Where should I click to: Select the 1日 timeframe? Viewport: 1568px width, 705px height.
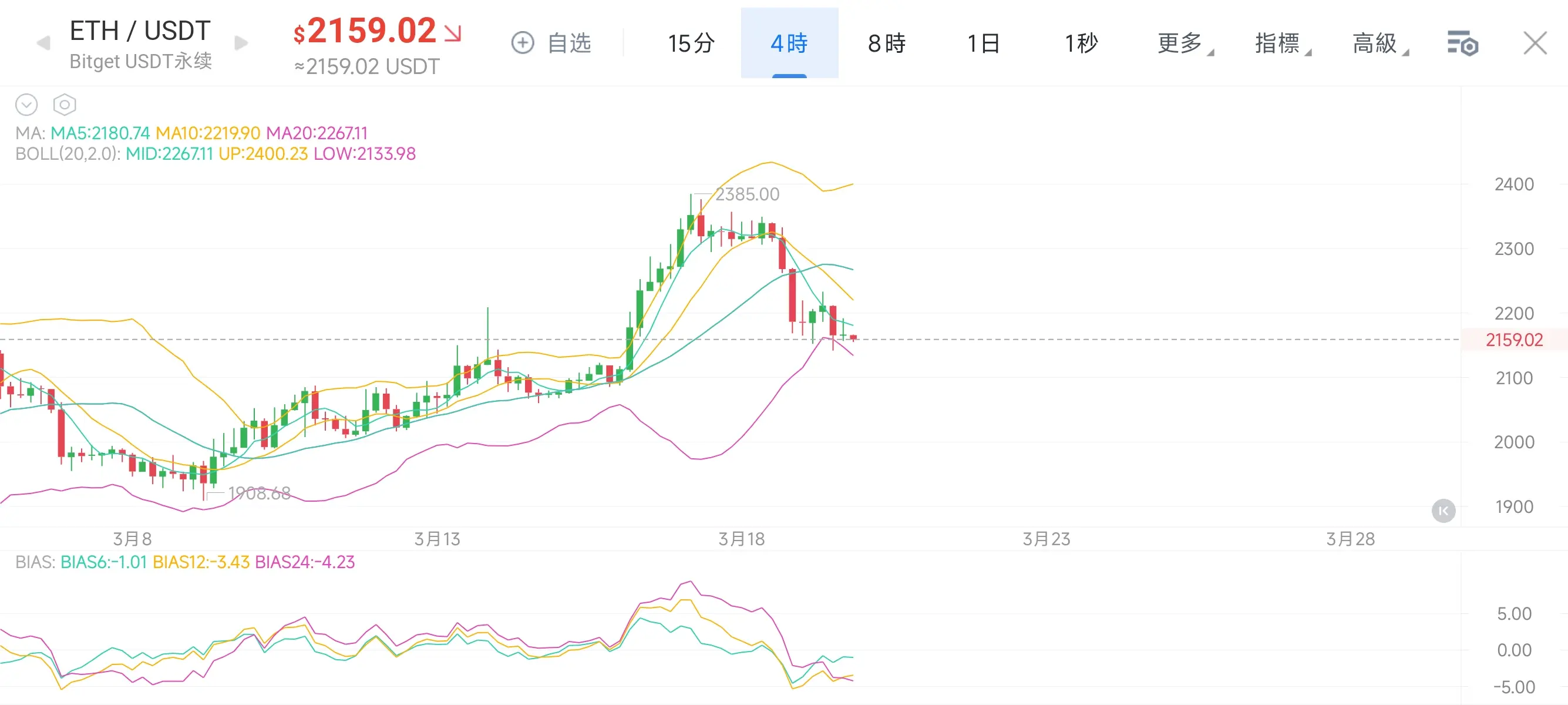[983, 43]
